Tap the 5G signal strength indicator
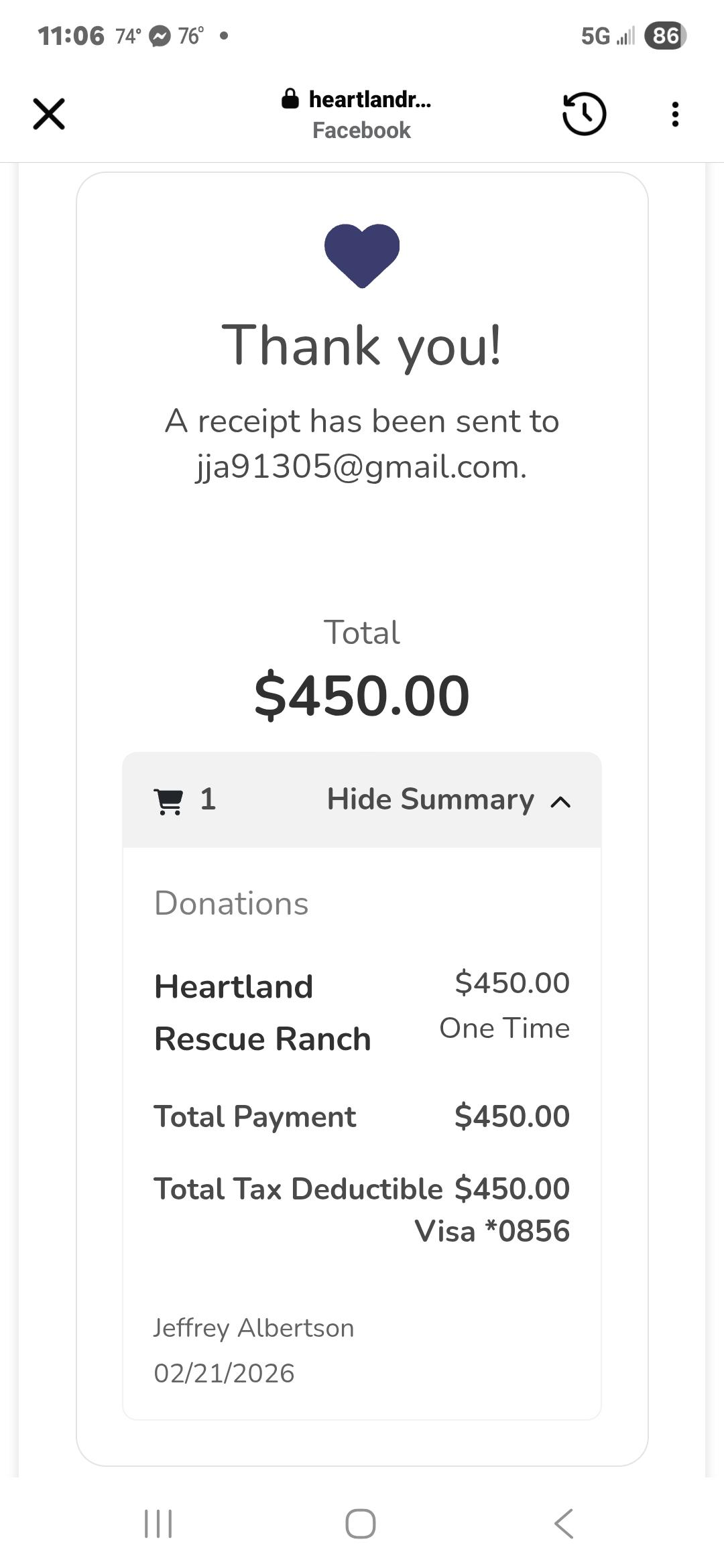This screenshot has height=1568, width=724. [x=607, y=36]
